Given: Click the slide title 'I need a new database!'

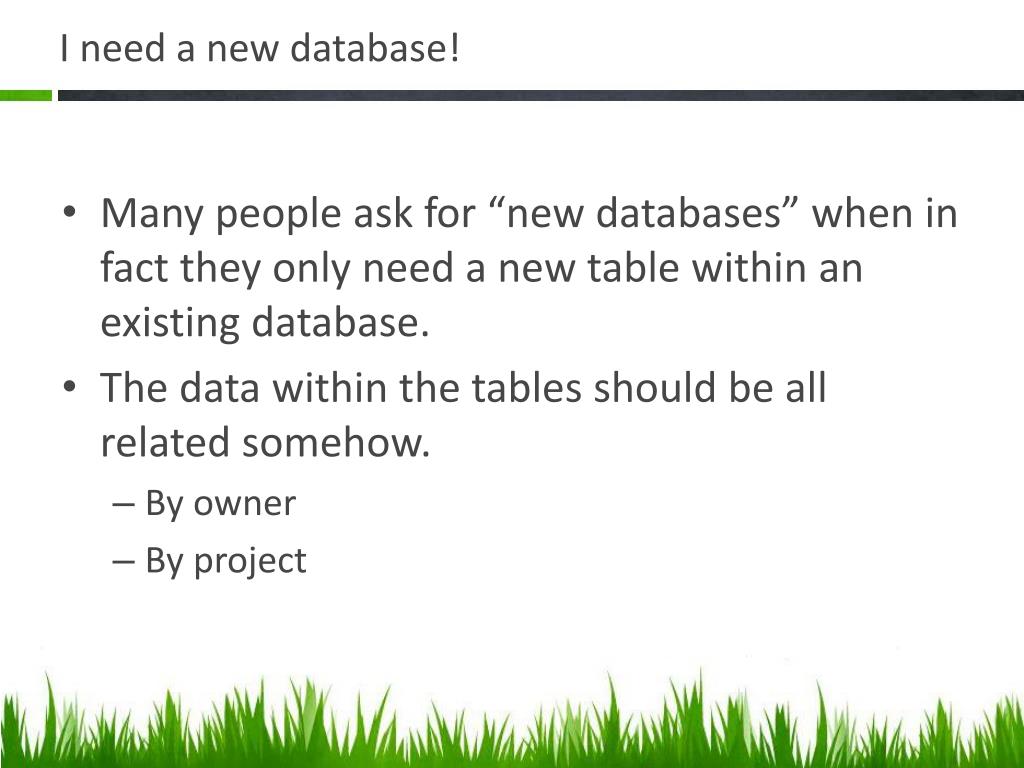Looking at the screenshot, I should 260,49.
